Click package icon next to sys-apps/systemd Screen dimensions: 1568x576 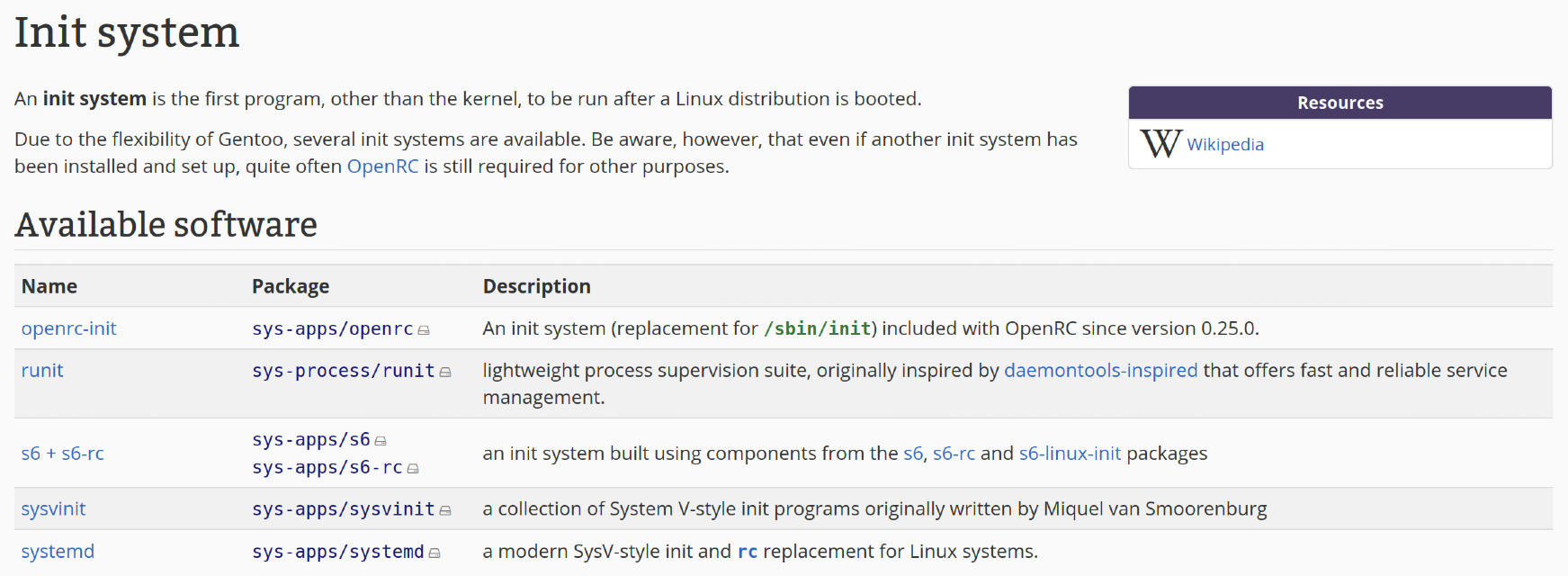tap(435, 553)
